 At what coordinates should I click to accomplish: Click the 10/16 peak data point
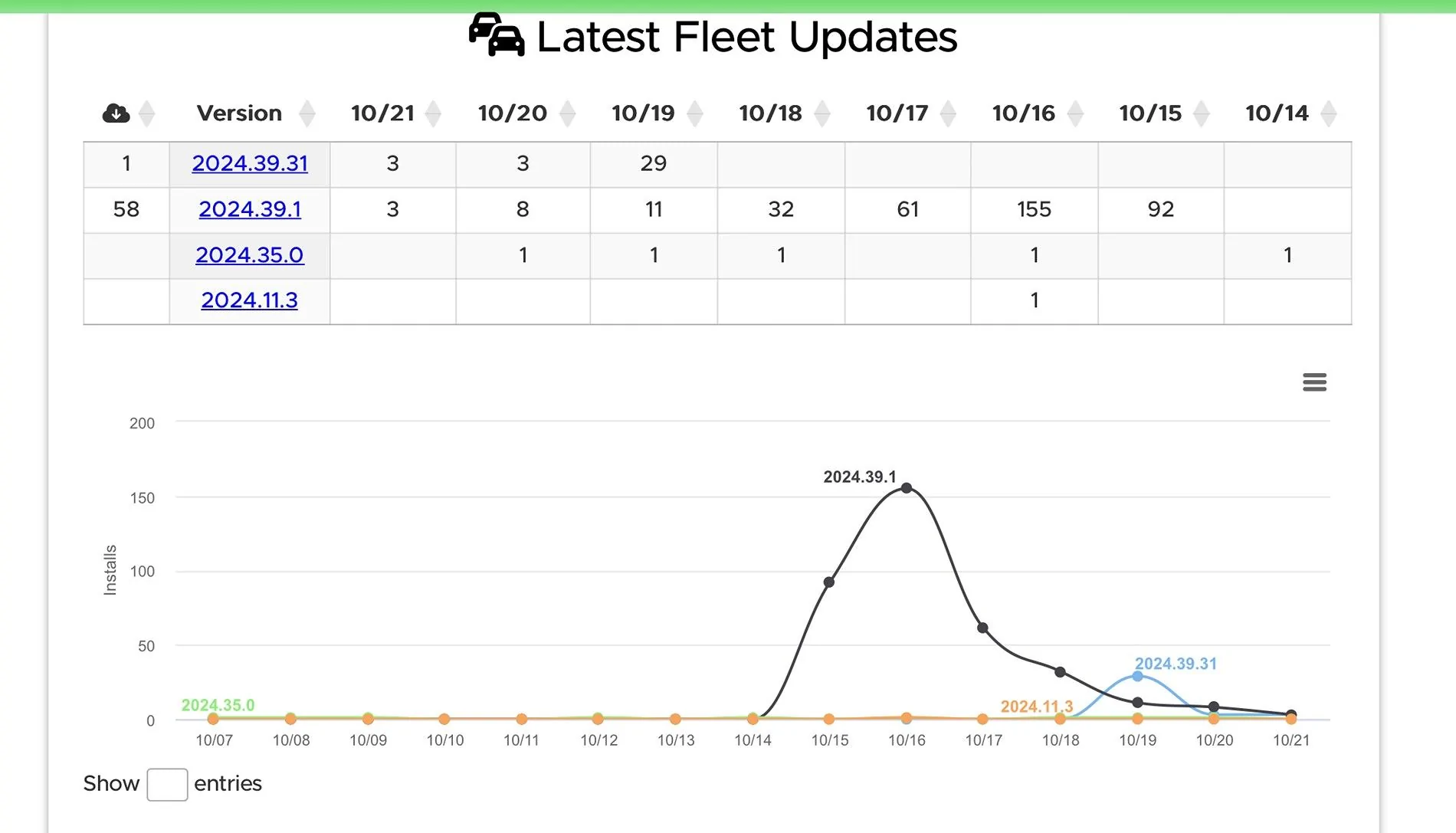click(x=907, y=488)
